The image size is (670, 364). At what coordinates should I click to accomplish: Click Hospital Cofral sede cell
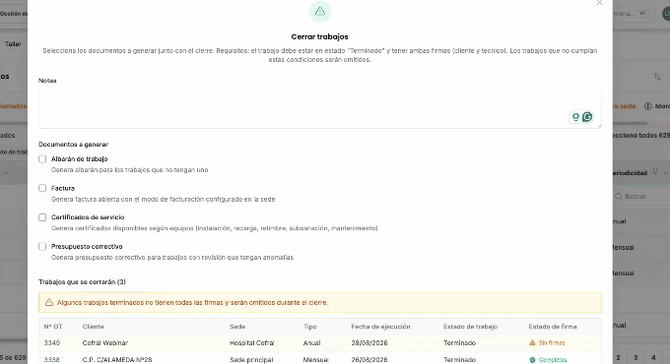pyautogui.click(x=252, y=343)
